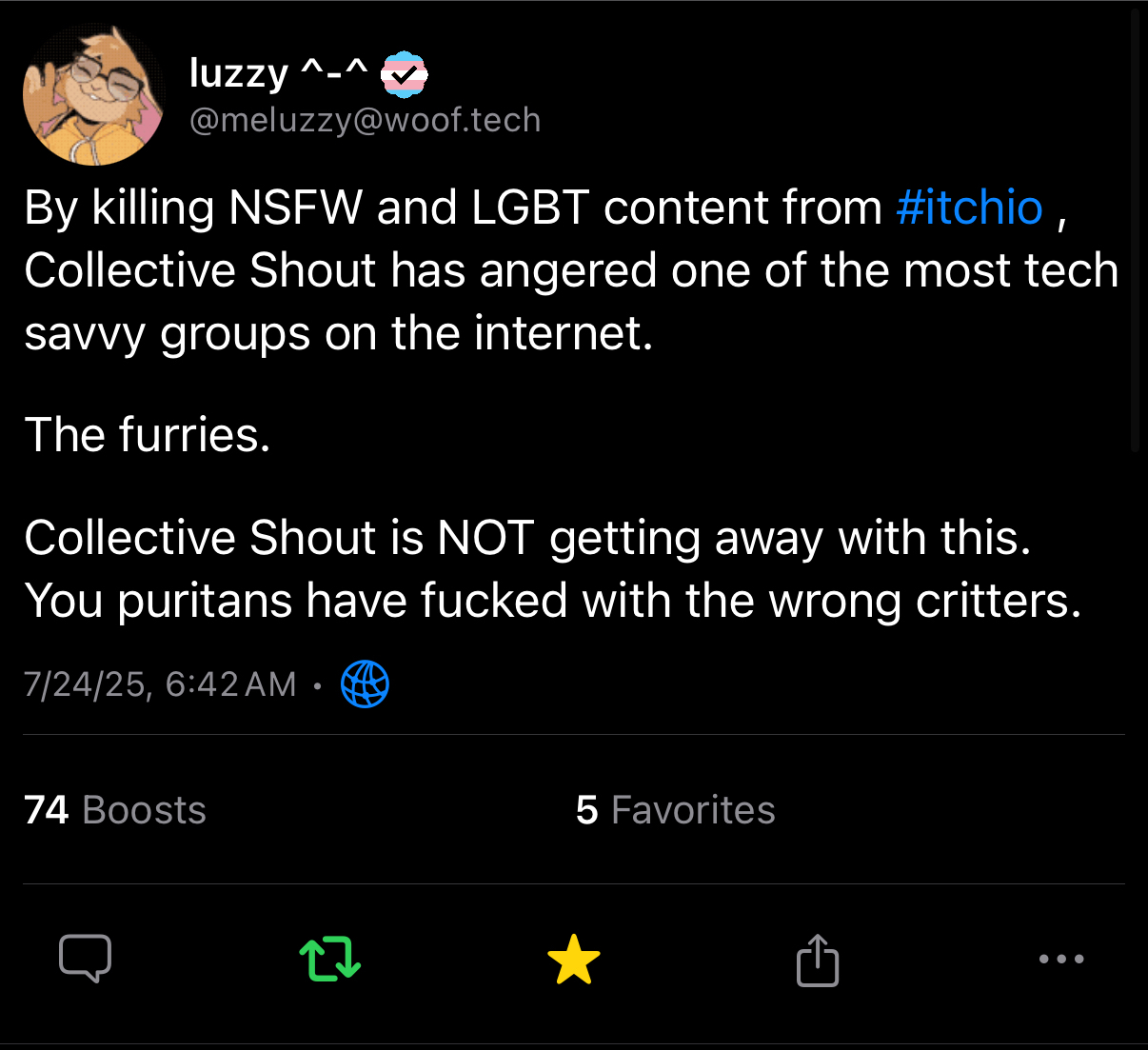Toggle the green boost arrows icon
The image size is (1148, 1050).
[329, 959]
